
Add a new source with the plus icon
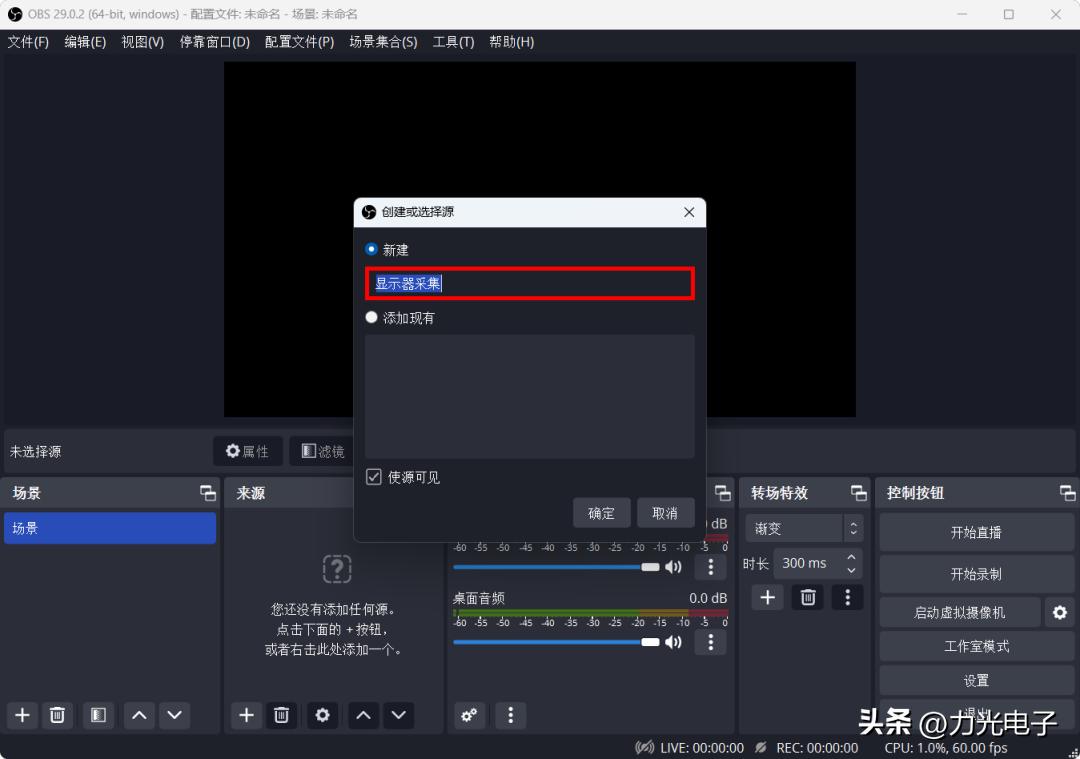pos(246,715)
